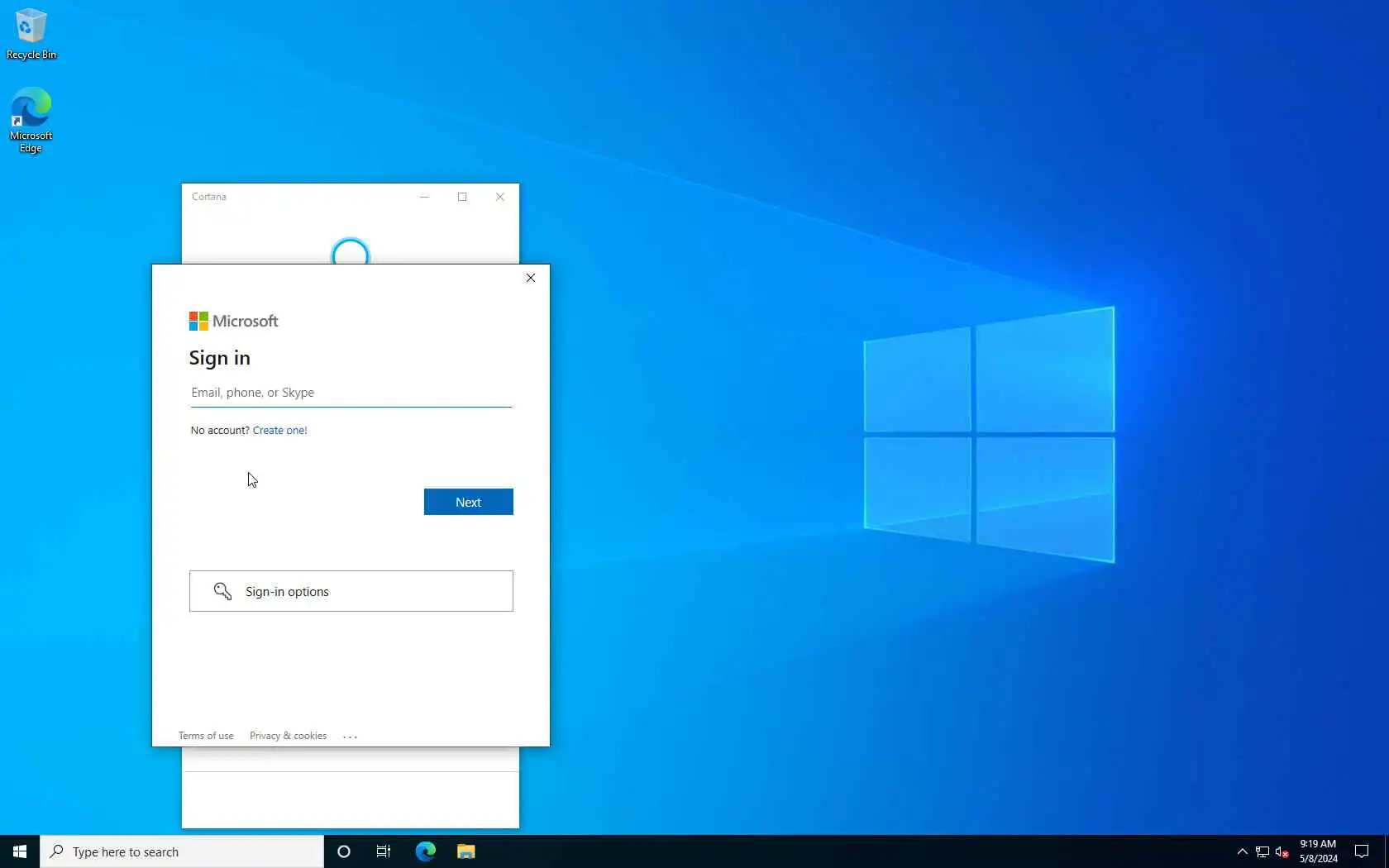Launch Edge from the taskbar
The height and width of the screenshot is (868, 1389).
pos(426,851)
